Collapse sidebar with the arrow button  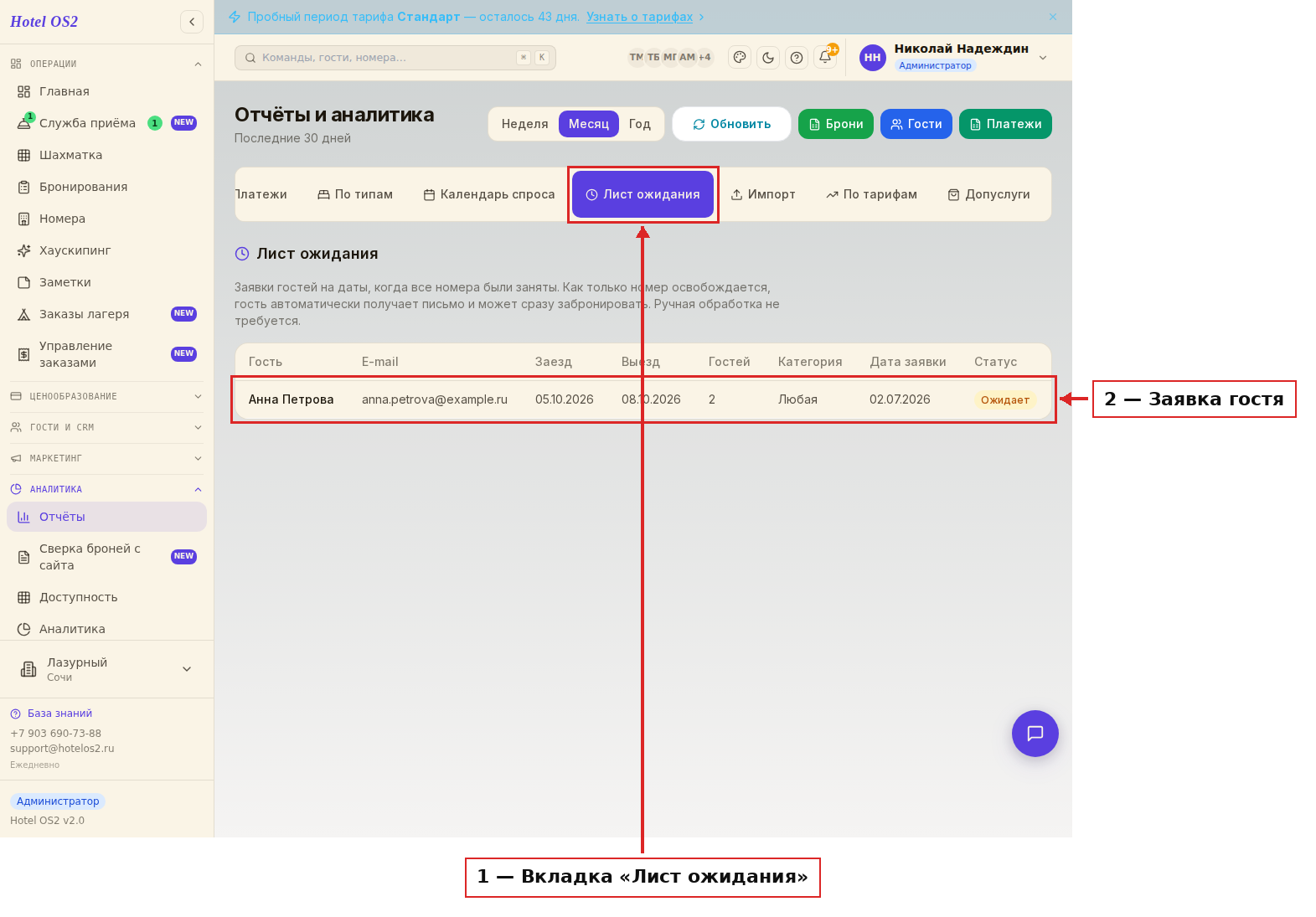[192, 22]
